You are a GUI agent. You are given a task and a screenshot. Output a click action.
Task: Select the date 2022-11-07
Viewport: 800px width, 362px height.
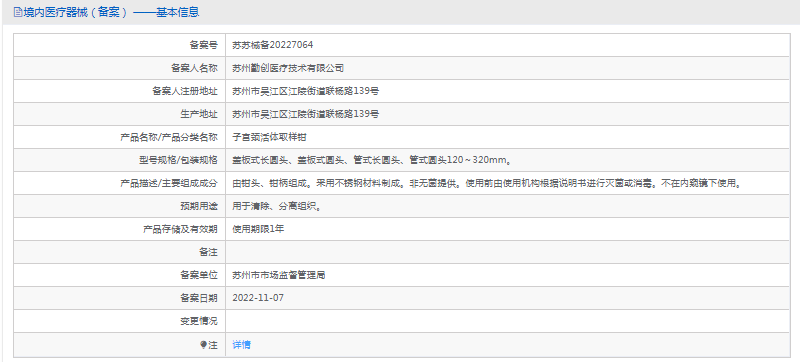coord(258,298)
